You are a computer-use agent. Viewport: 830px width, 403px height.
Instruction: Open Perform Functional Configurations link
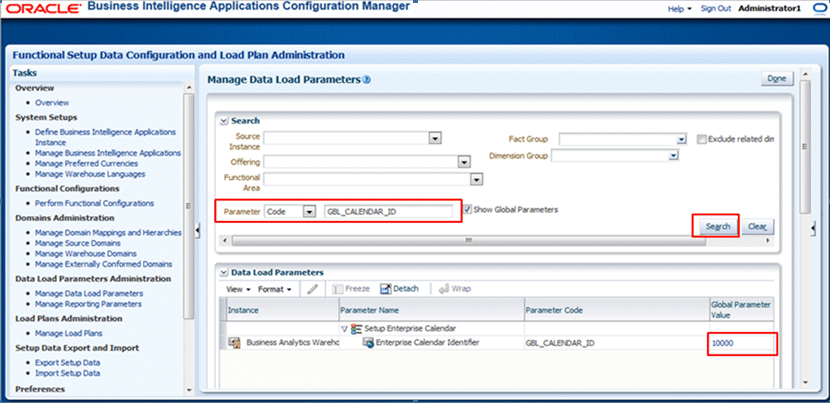pyautogui.click(x=94, y=203)
